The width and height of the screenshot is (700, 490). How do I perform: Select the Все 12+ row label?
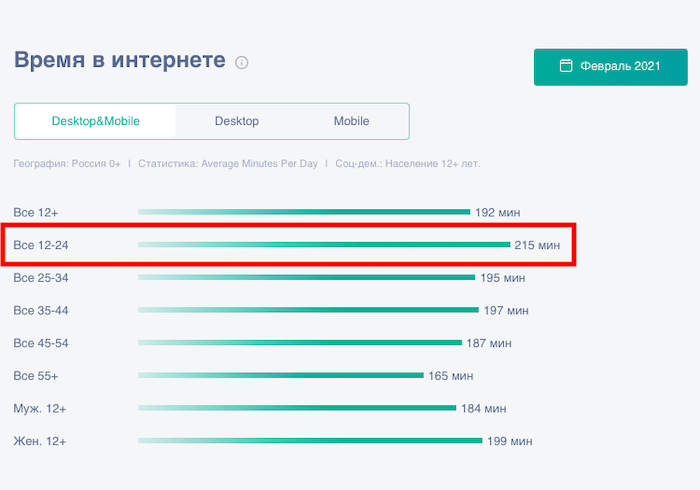point(36,212)
